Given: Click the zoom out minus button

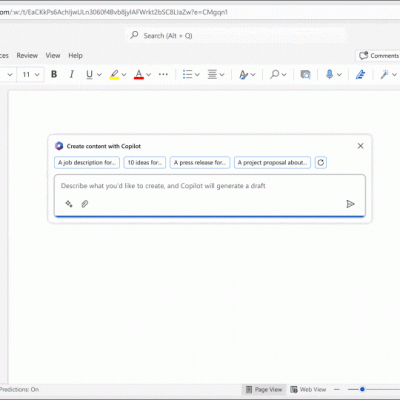Looking at the screenshot, I should (337, 389).
